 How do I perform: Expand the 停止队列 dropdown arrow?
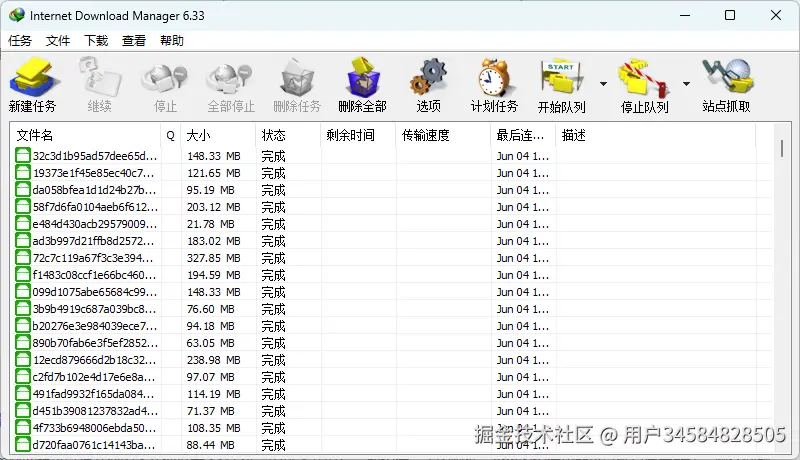point(686,84)
